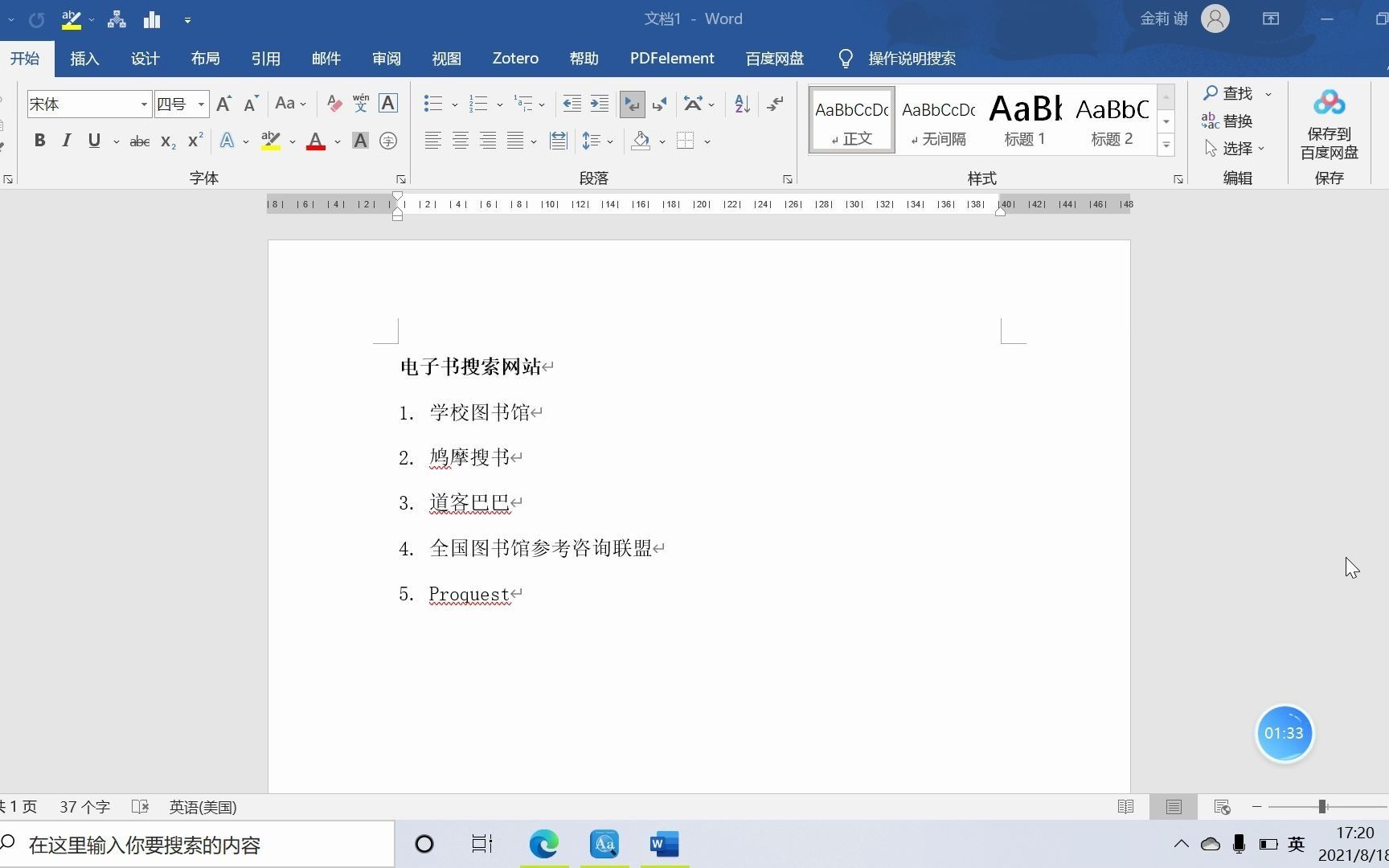Viewport: 1389px width, 868px height.
Task: Apply enclosed character icon
Action: (388, 141)
